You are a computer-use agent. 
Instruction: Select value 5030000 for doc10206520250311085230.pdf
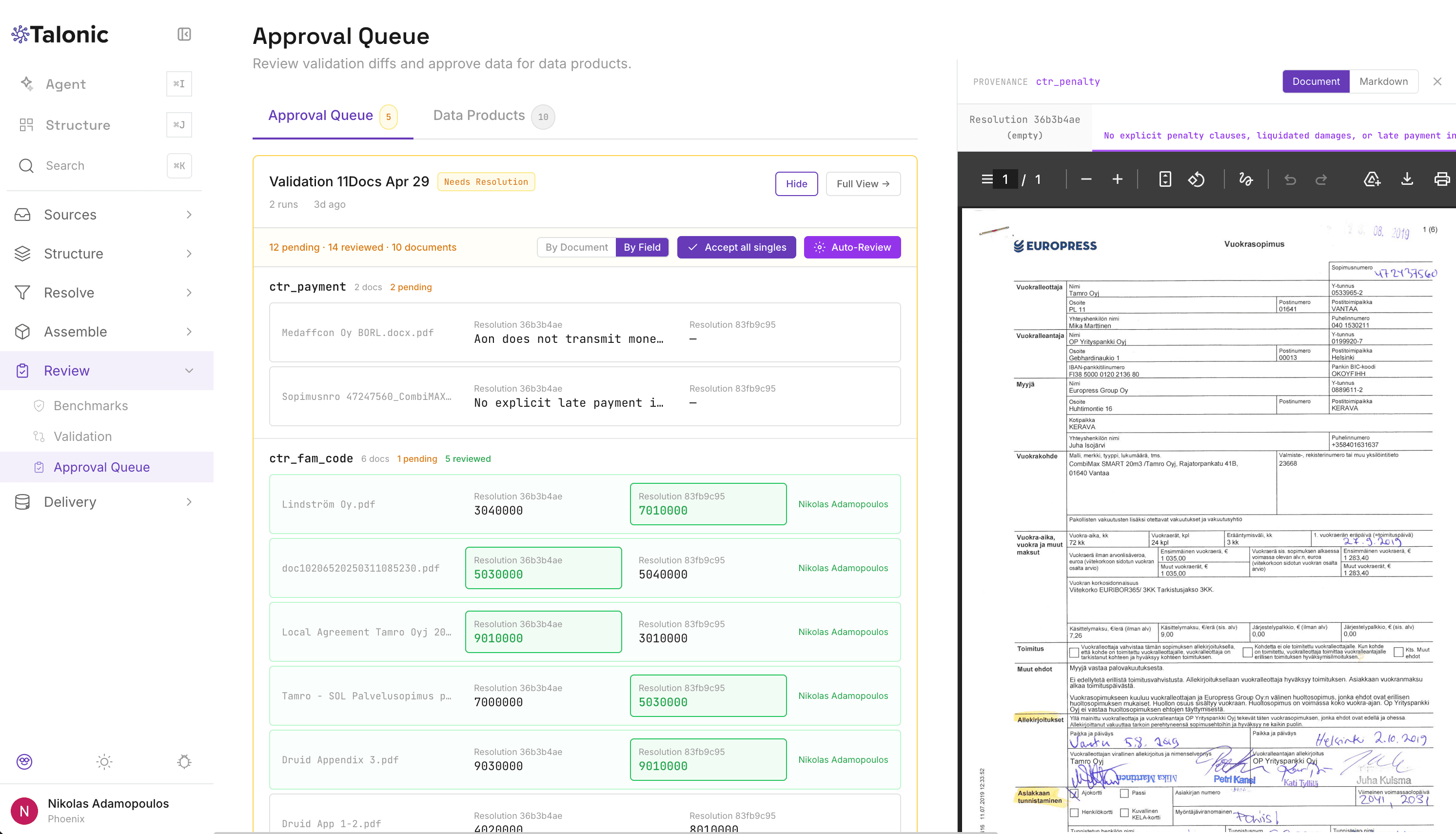[543, 568]
